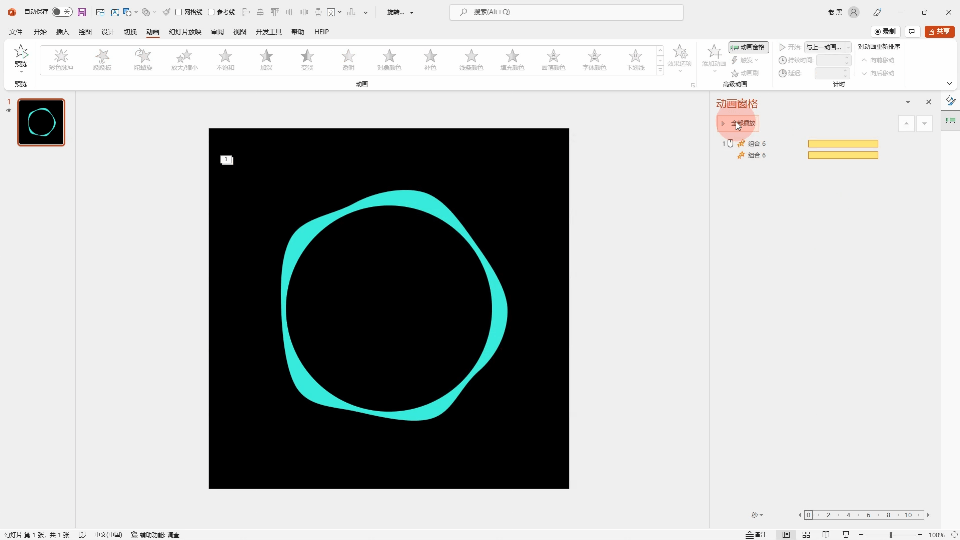
Task: Select slide 1 thumbnail in the panel
Action: (x=41, y=122)
